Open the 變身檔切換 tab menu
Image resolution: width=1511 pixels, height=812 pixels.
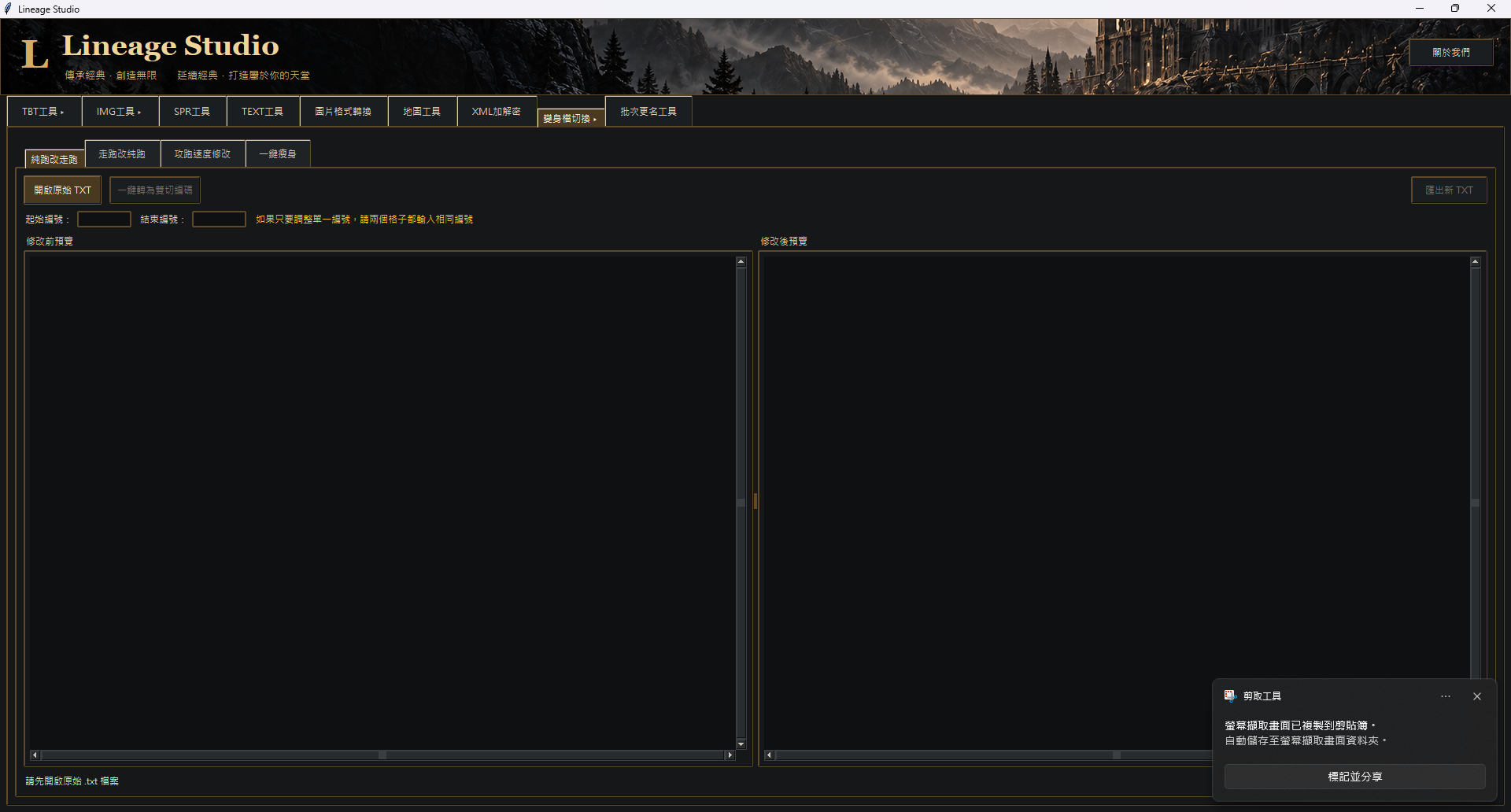coord(571,118)
